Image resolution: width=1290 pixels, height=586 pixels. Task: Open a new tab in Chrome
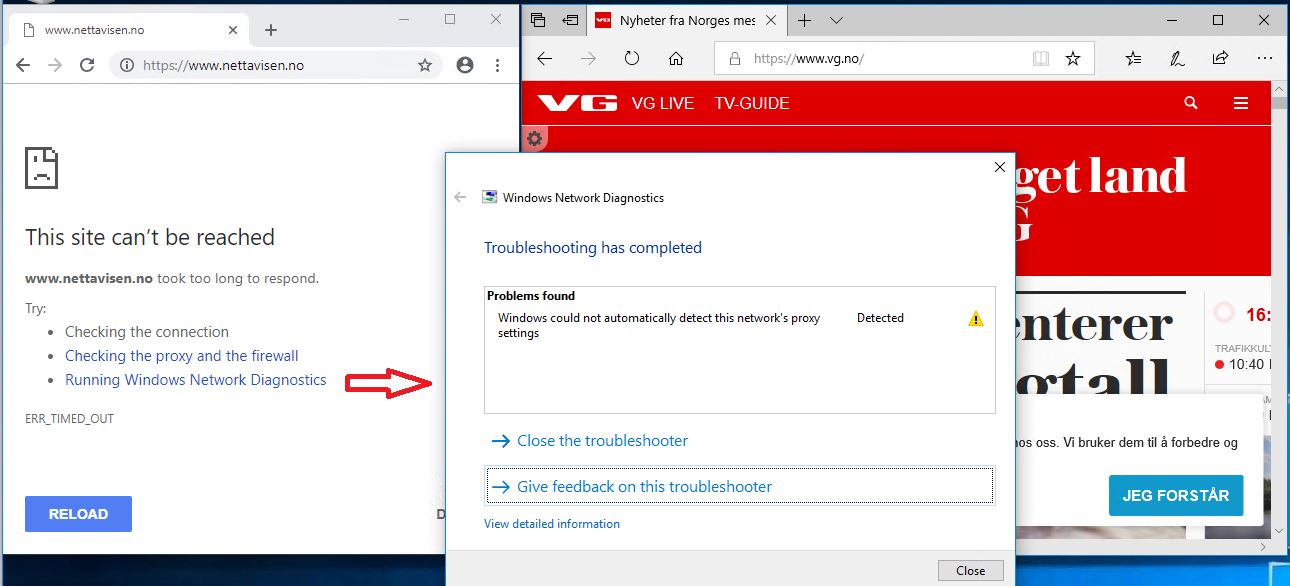click(270, 30)
